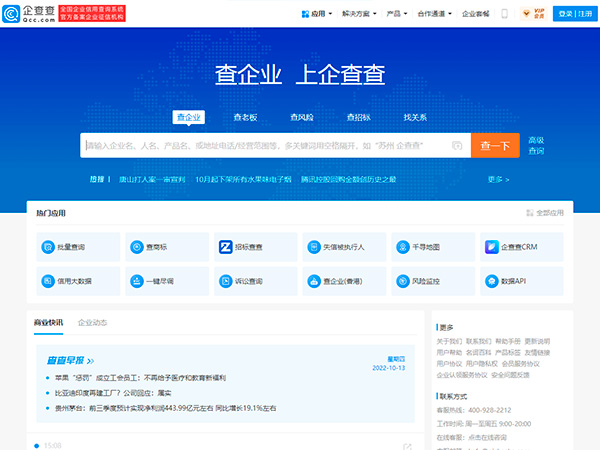Open news item about 苹果 成立工会员工
Screen dimensions: 600x450
[x=140, y=378]
